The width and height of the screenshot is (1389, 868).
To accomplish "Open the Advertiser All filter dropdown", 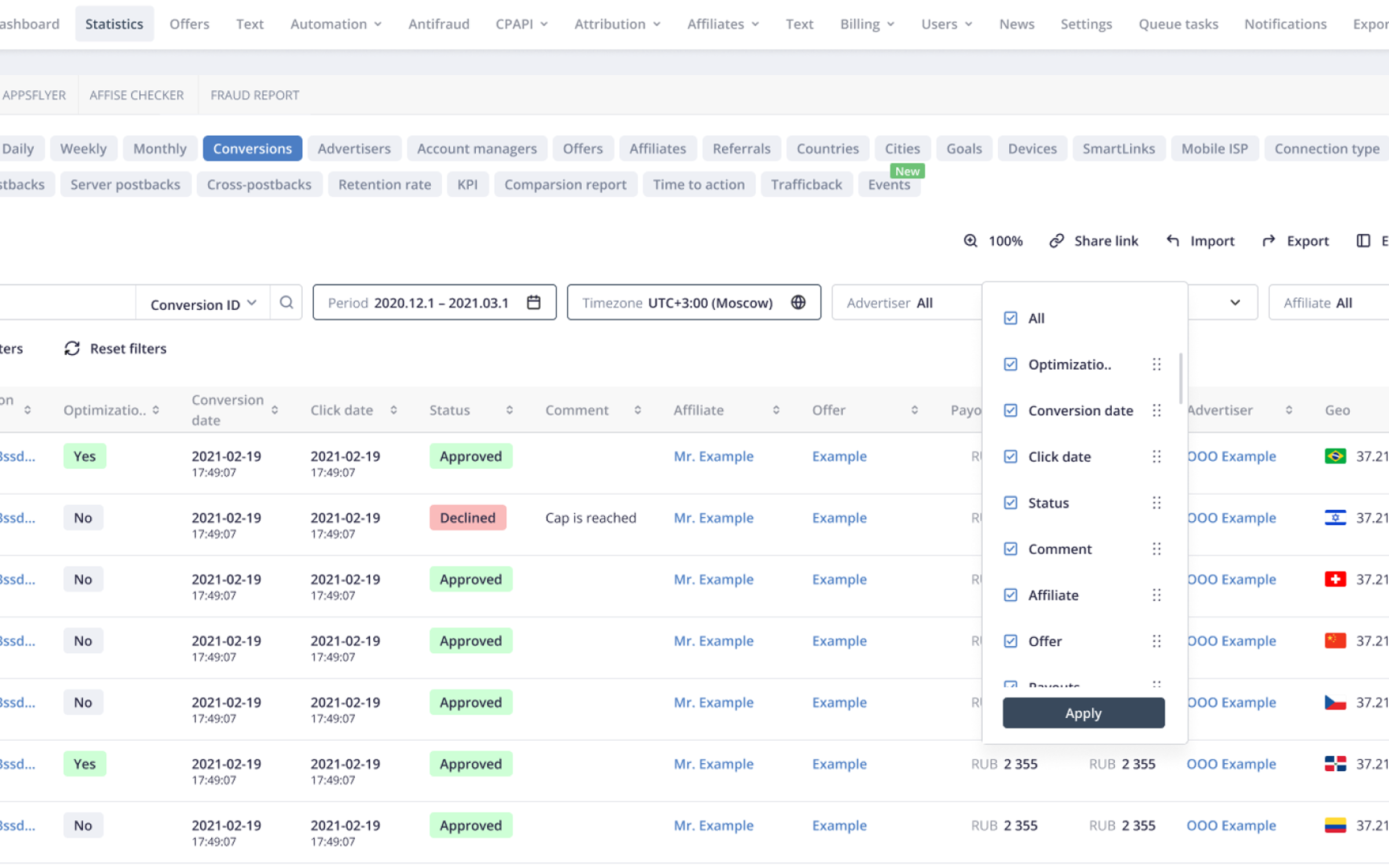I will pos(907,303).
